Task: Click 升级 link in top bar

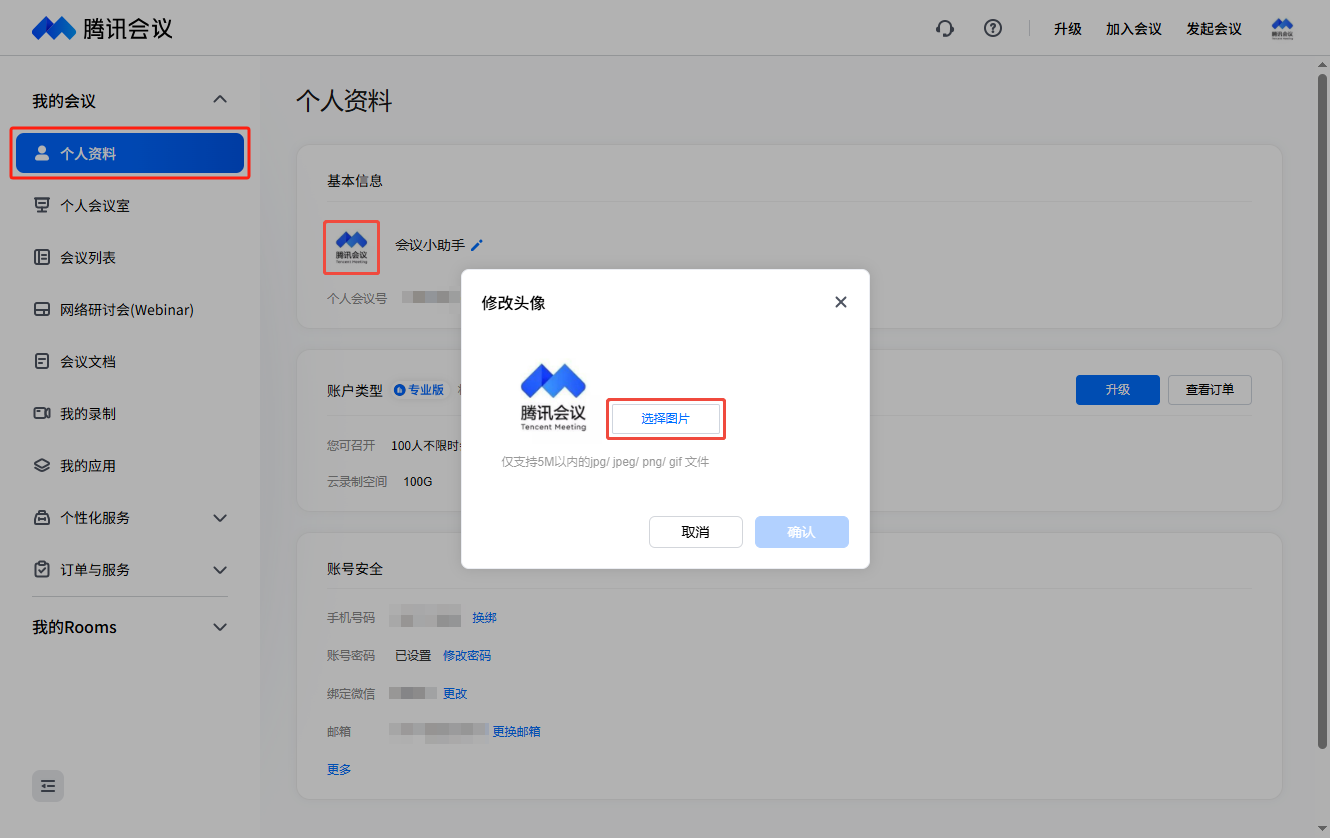Action: [1068, 29]
